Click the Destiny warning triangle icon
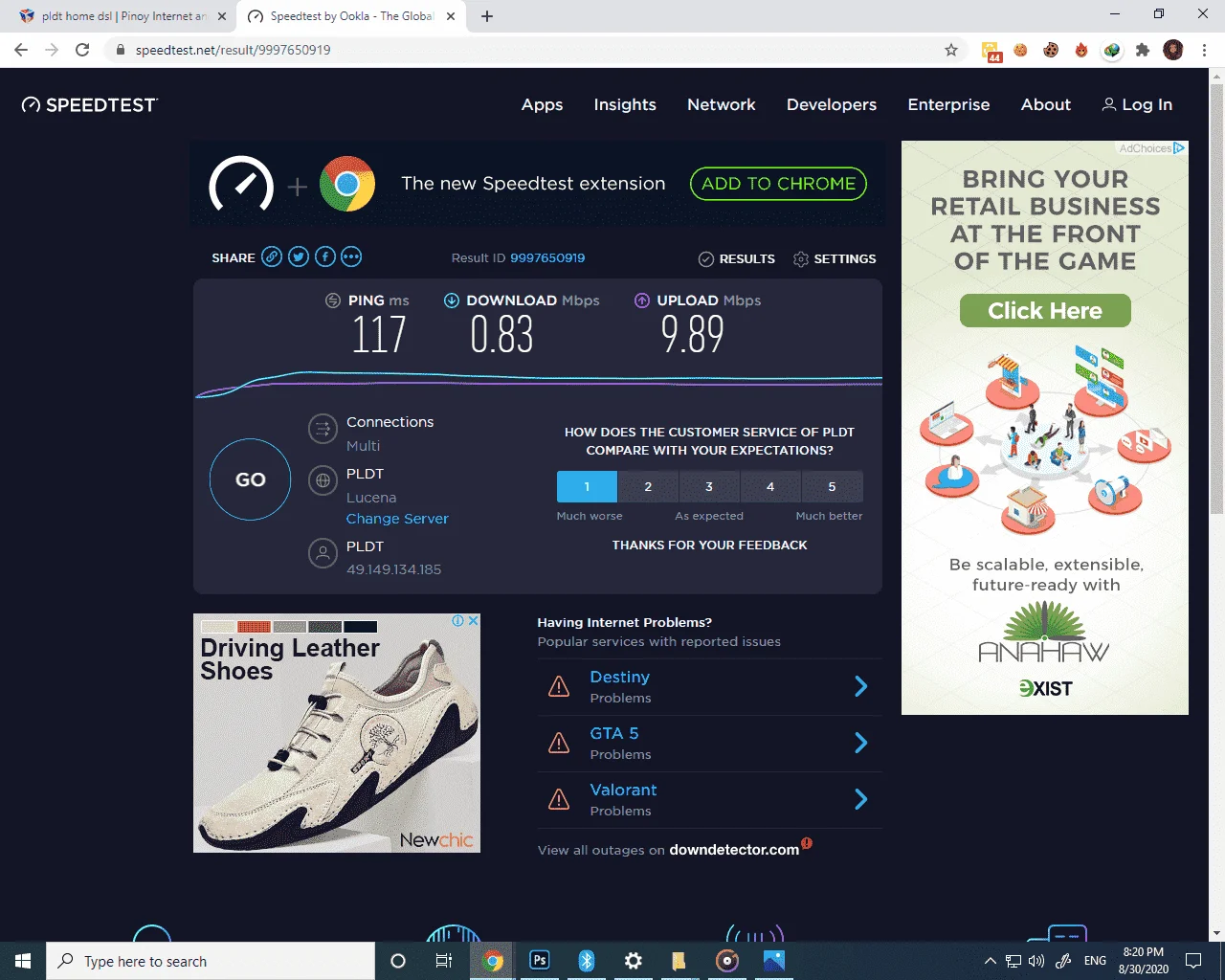Screen dimensions: 1225x980 (559, 686)
